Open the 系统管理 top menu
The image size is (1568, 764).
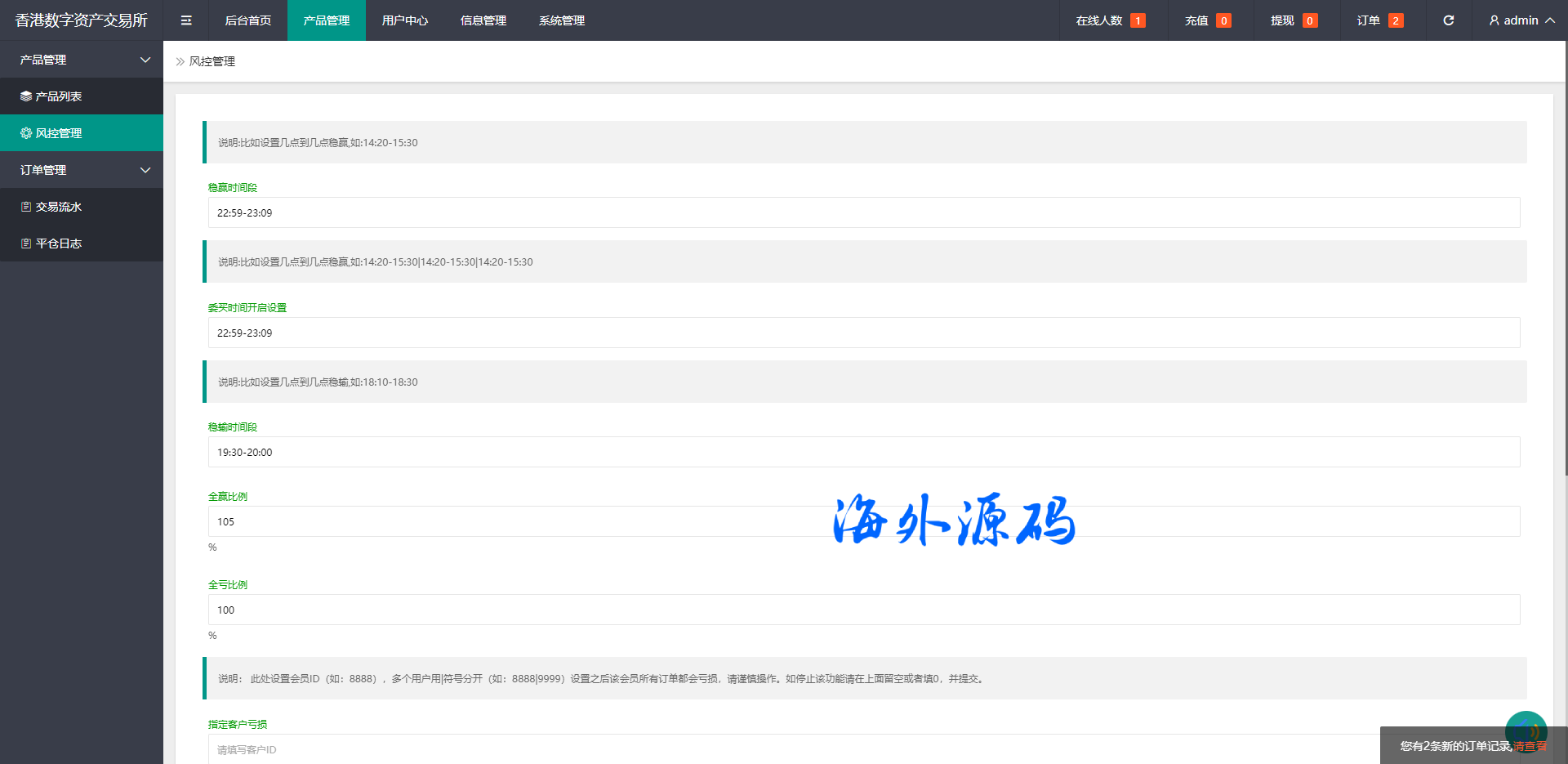pyautogui.click(x=561, y=20)
